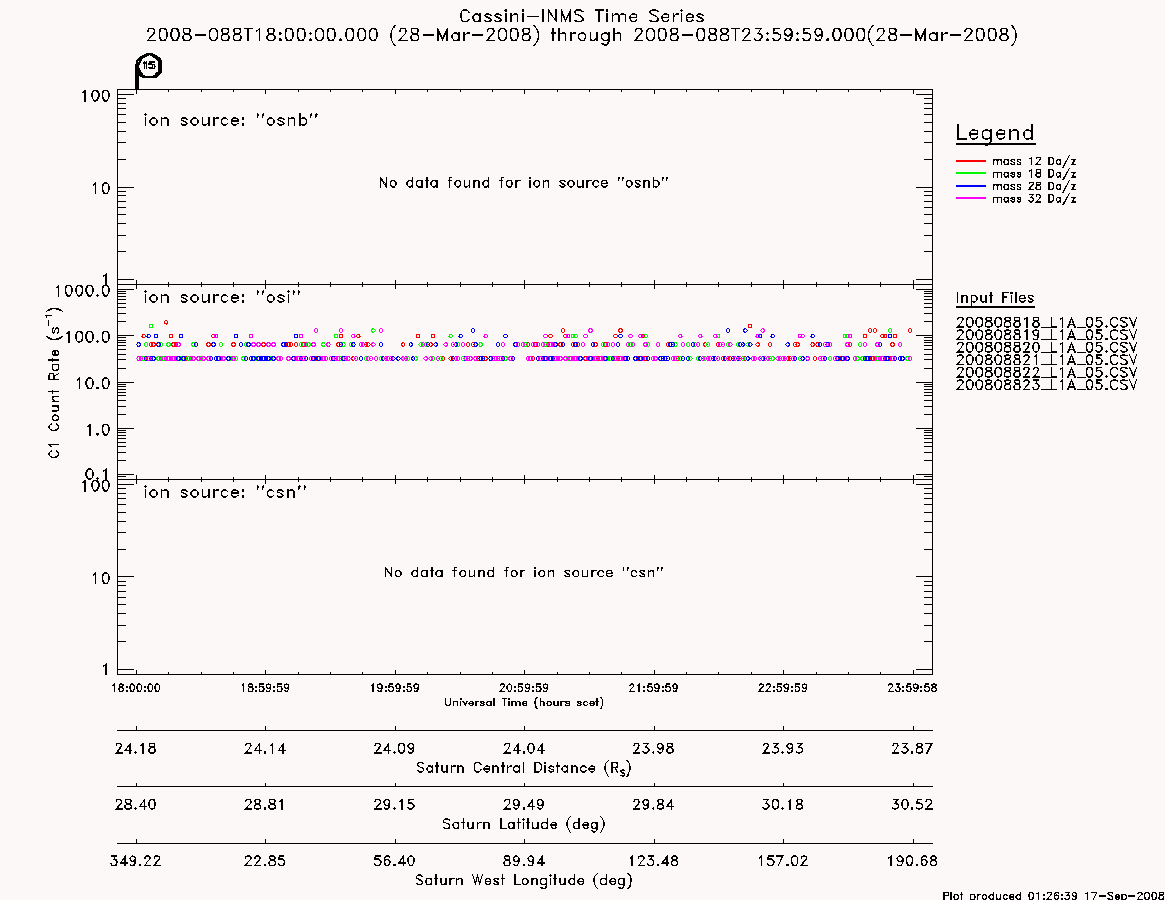
Task: Click the green mass 18 legend line
Action: coord(970,174)
